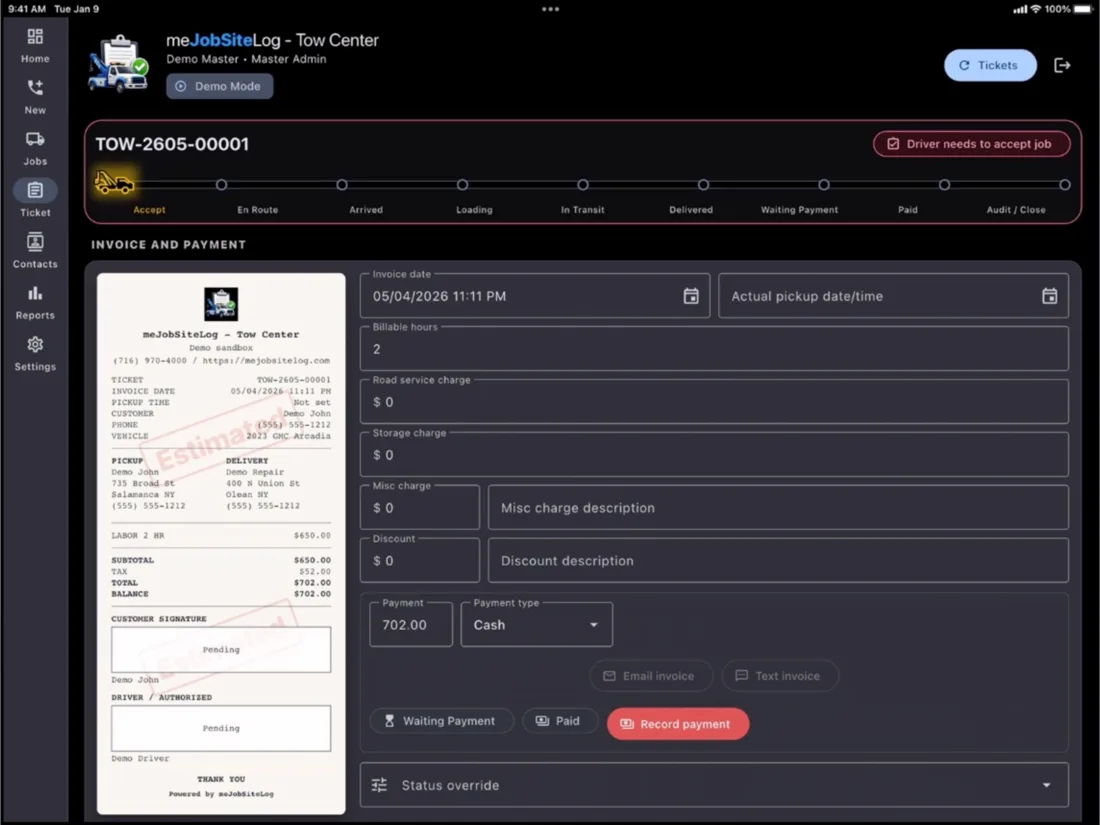The height and width of the screenshot is (825, 1100).
Task: Click the INVOICE AND PAYMENT heading
Action: click(x=168, y=245)
